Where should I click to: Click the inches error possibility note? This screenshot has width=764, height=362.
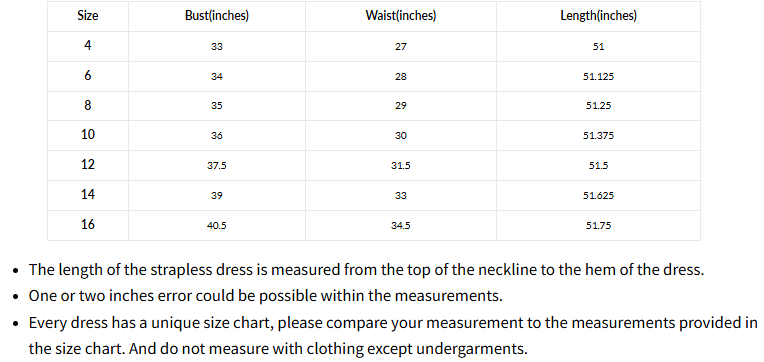coord(266,296)
